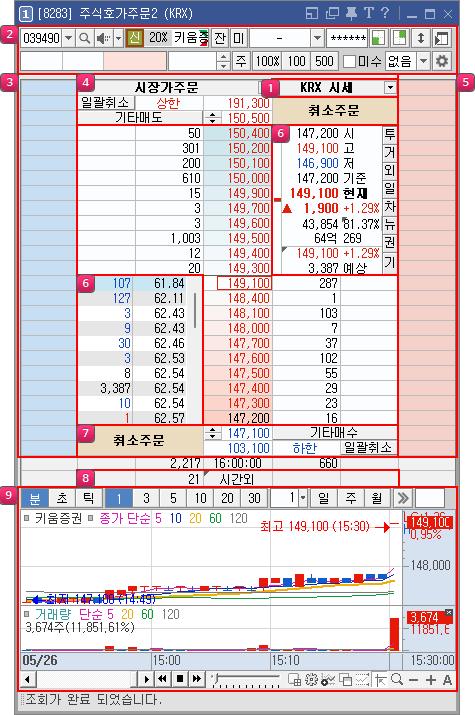Click the vertical up-down arrow toolbar icon
475x715 pixels.
click(421, 38)
